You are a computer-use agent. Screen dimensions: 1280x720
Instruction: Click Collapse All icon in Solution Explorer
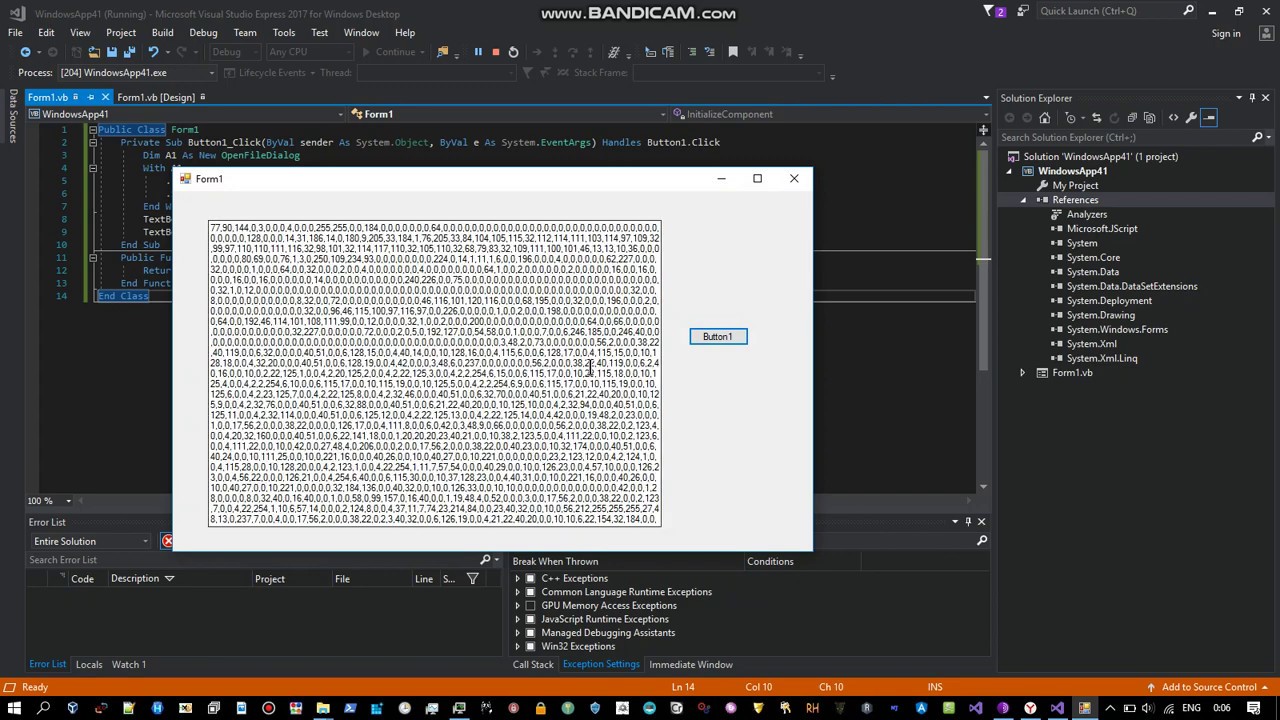[1132, 118]
